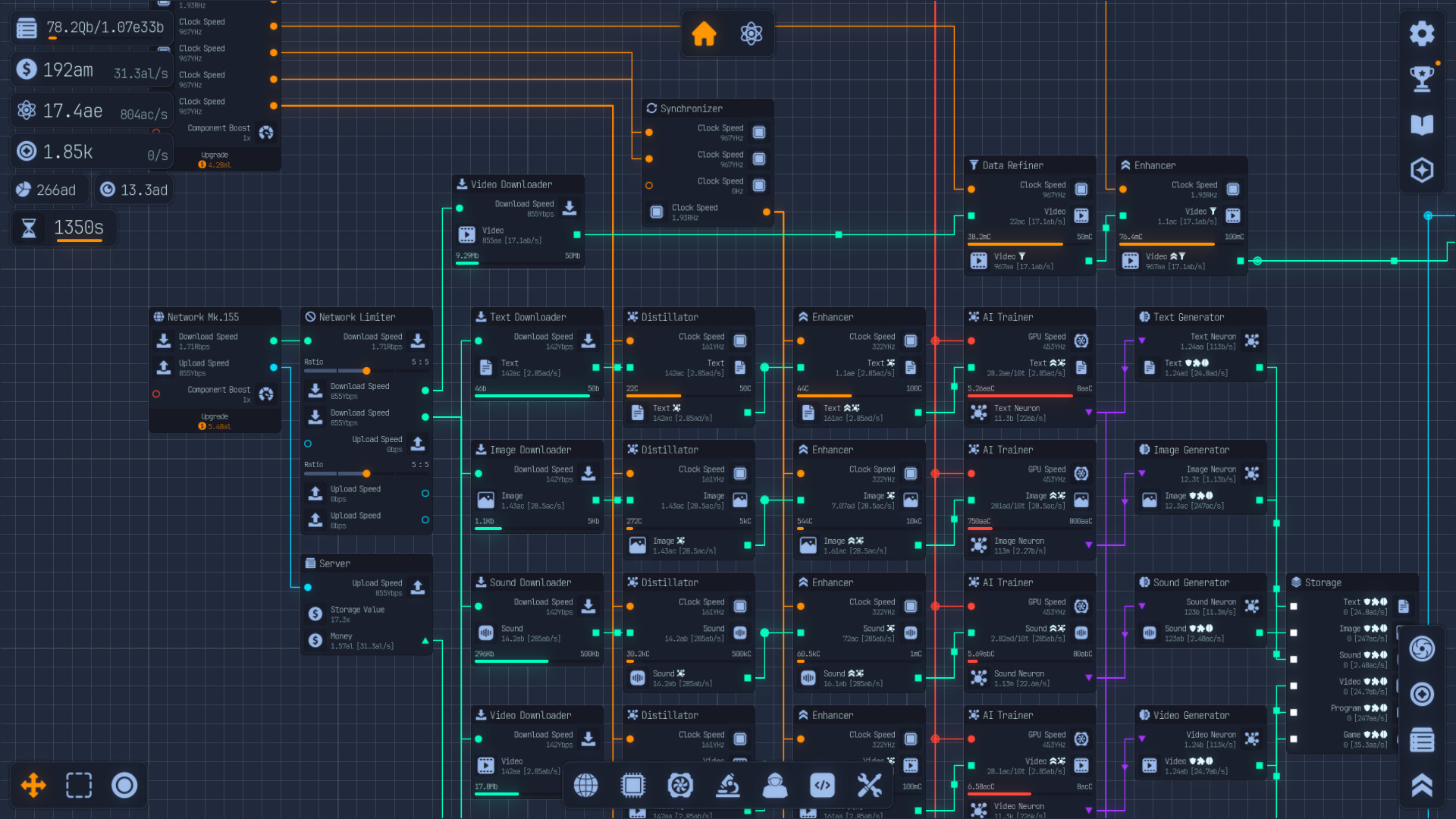Open the hexagon prestige icon in the right sidebar
Viewport: 1456px width, 819px height.
[x=1423, y=171]
